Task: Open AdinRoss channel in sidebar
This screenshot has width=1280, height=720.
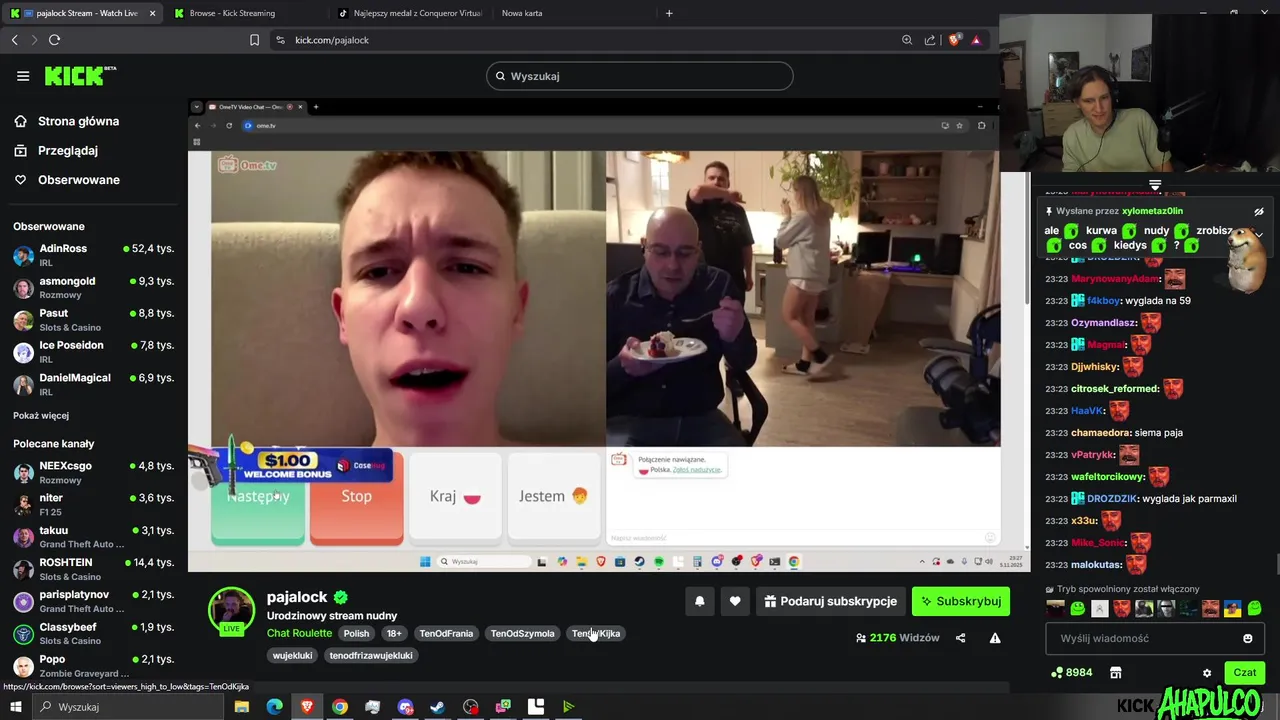Action: tap(94, 254)
